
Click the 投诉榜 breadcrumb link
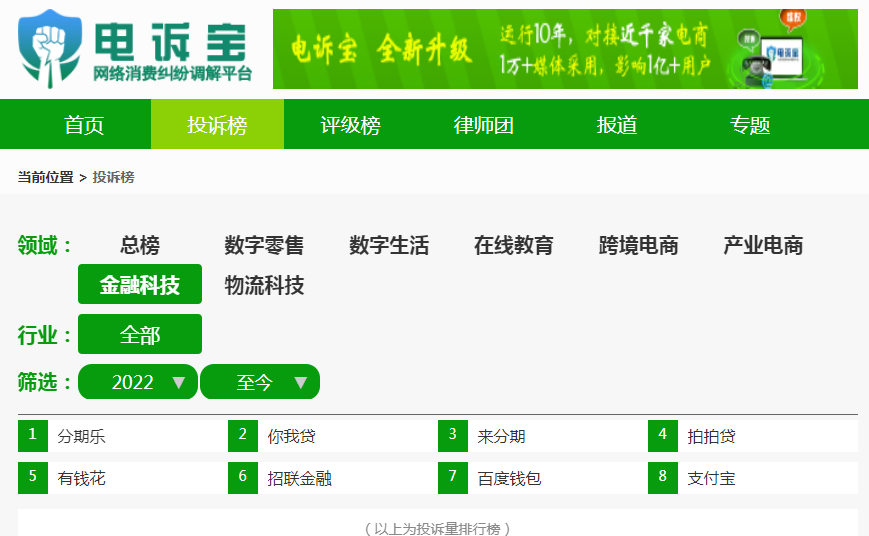click(113, 177)
